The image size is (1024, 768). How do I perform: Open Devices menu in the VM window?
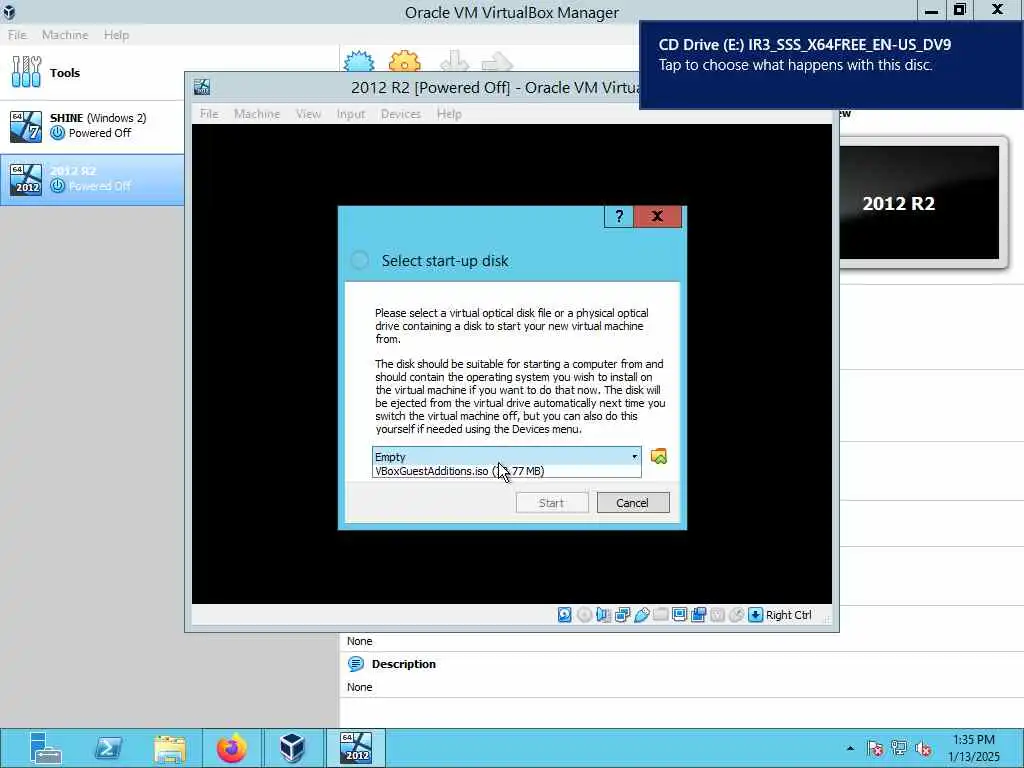tap(400, 114)
